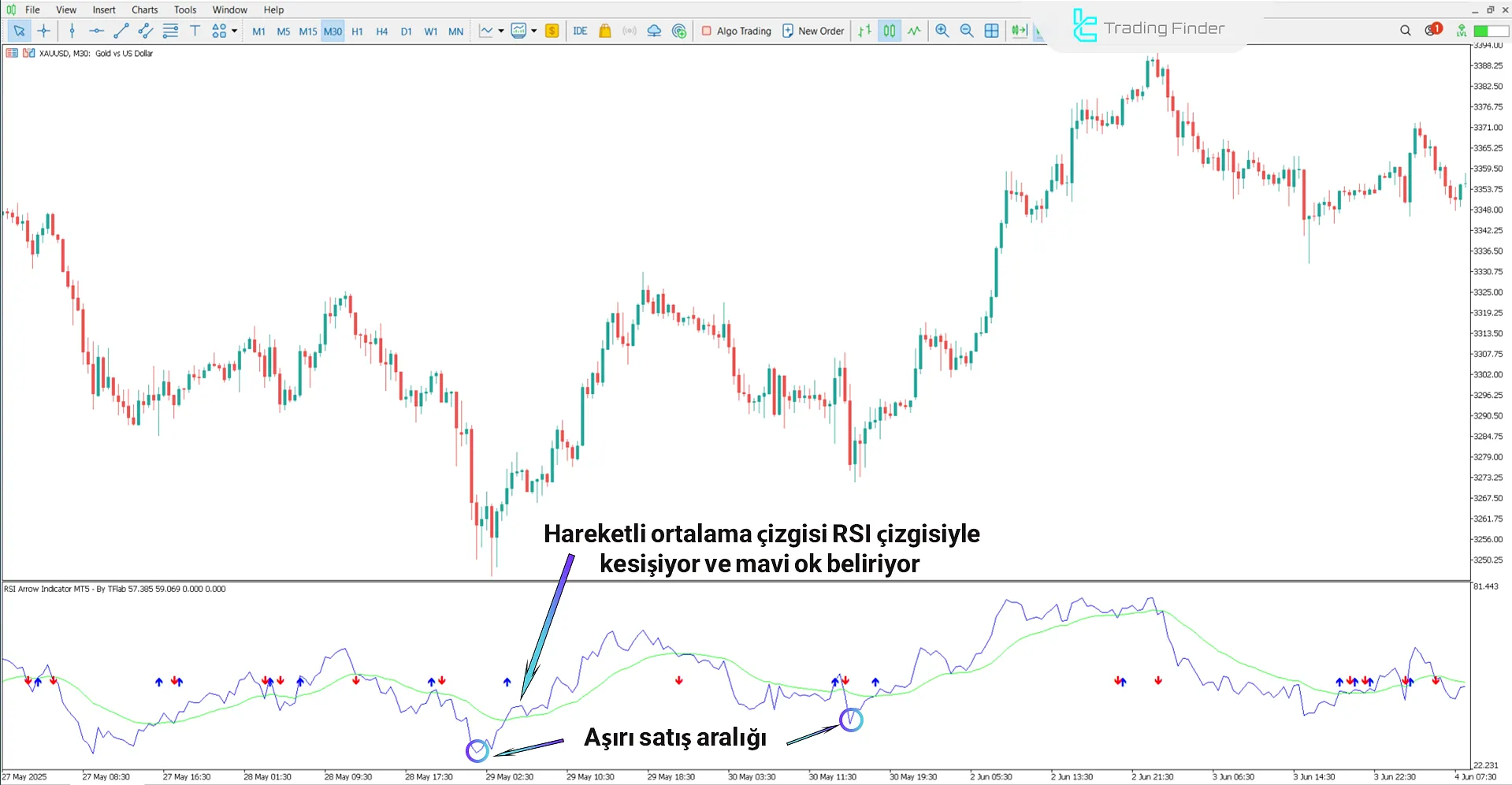Viewport: 1512px width, 785px height.
Task: Open the Charts menu
Action: [x=144, y=9]
